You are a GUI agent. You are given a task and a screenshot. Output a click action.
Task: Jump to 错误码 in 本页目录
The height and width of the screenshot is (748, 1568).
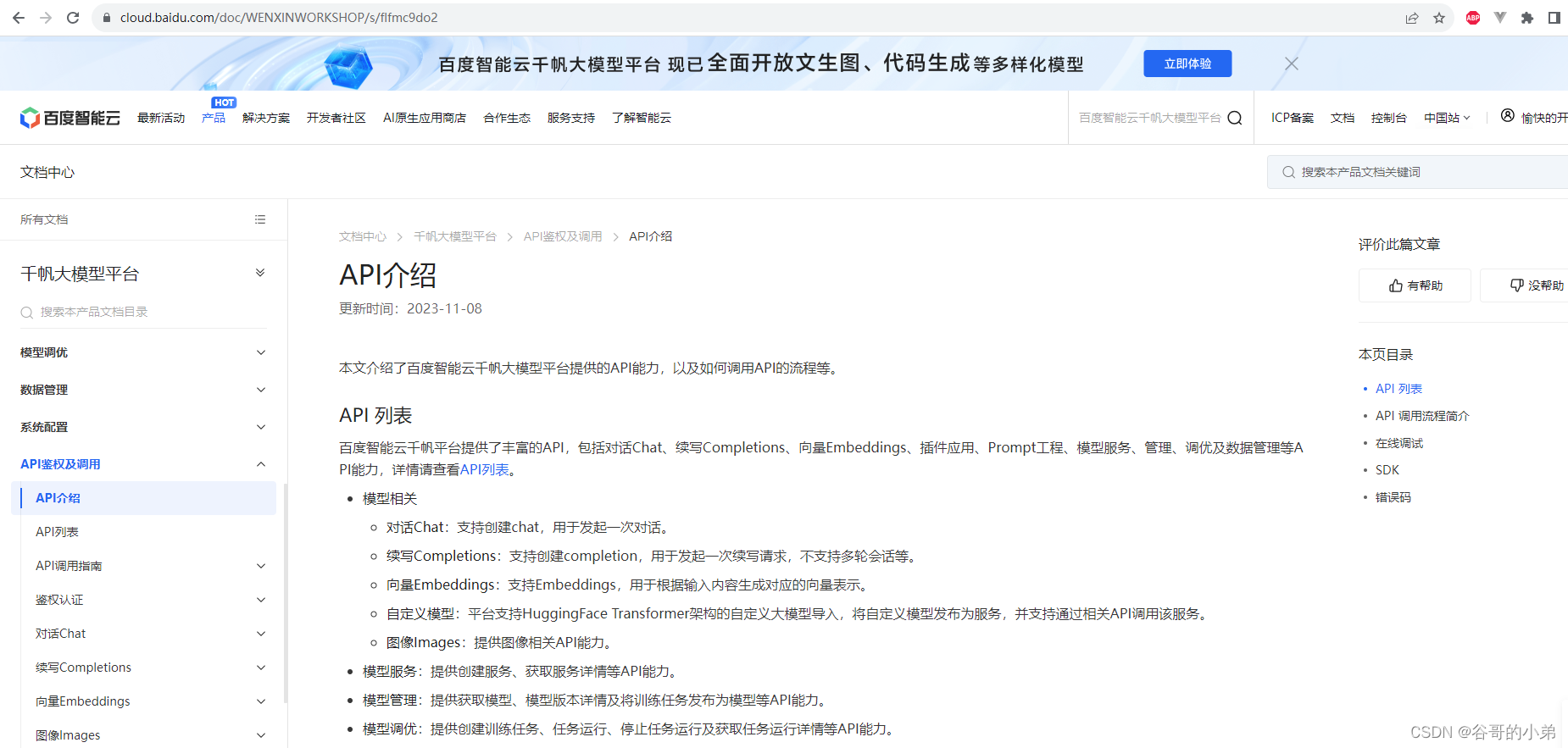tap(1393, 497)
